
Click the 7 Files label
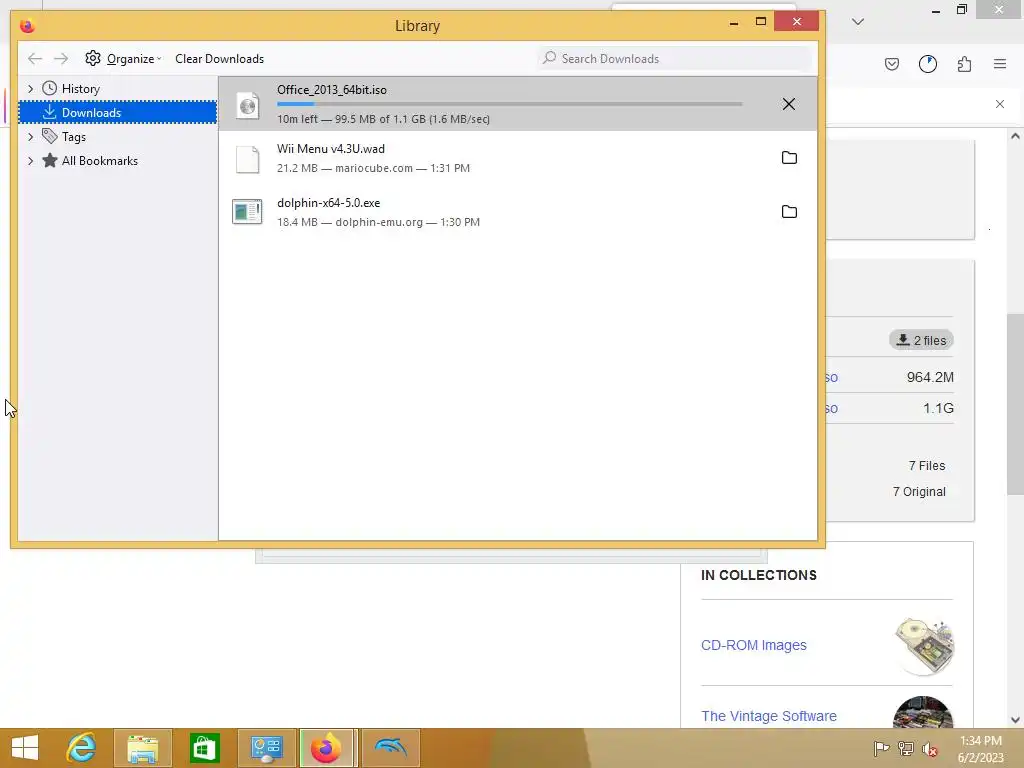pyautogui.click(x=927, y=466)
